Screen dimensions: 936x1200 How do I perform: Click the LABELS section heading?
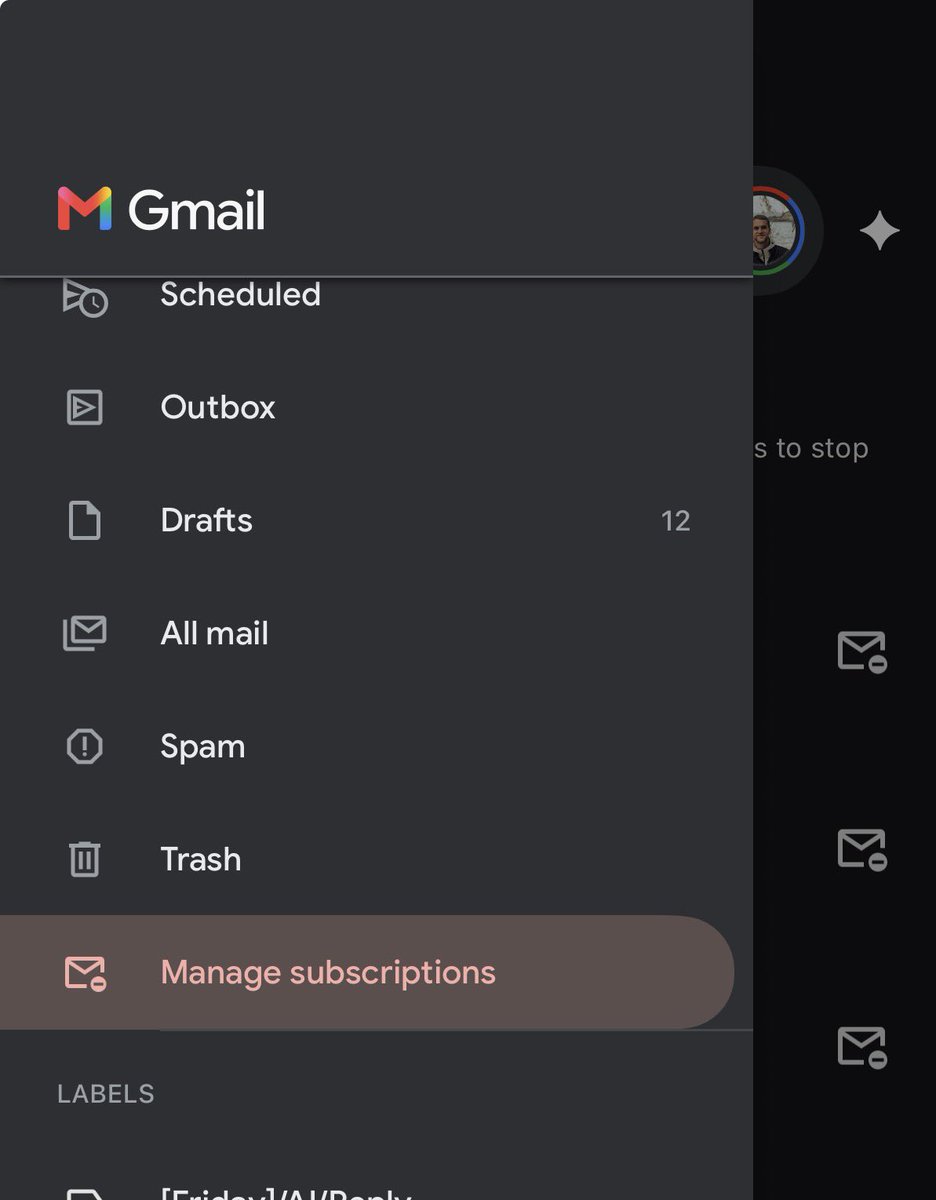click(106, 1094)
